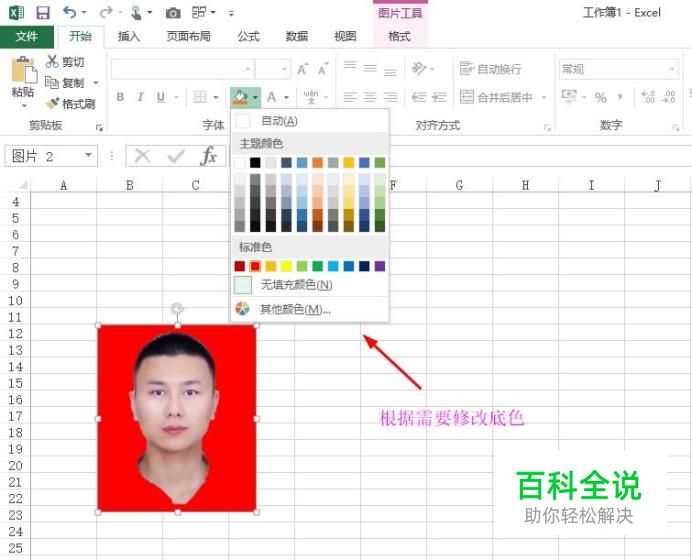
Task: Switch to the 插入 insert tab
Action: click(x=129, y=36)
